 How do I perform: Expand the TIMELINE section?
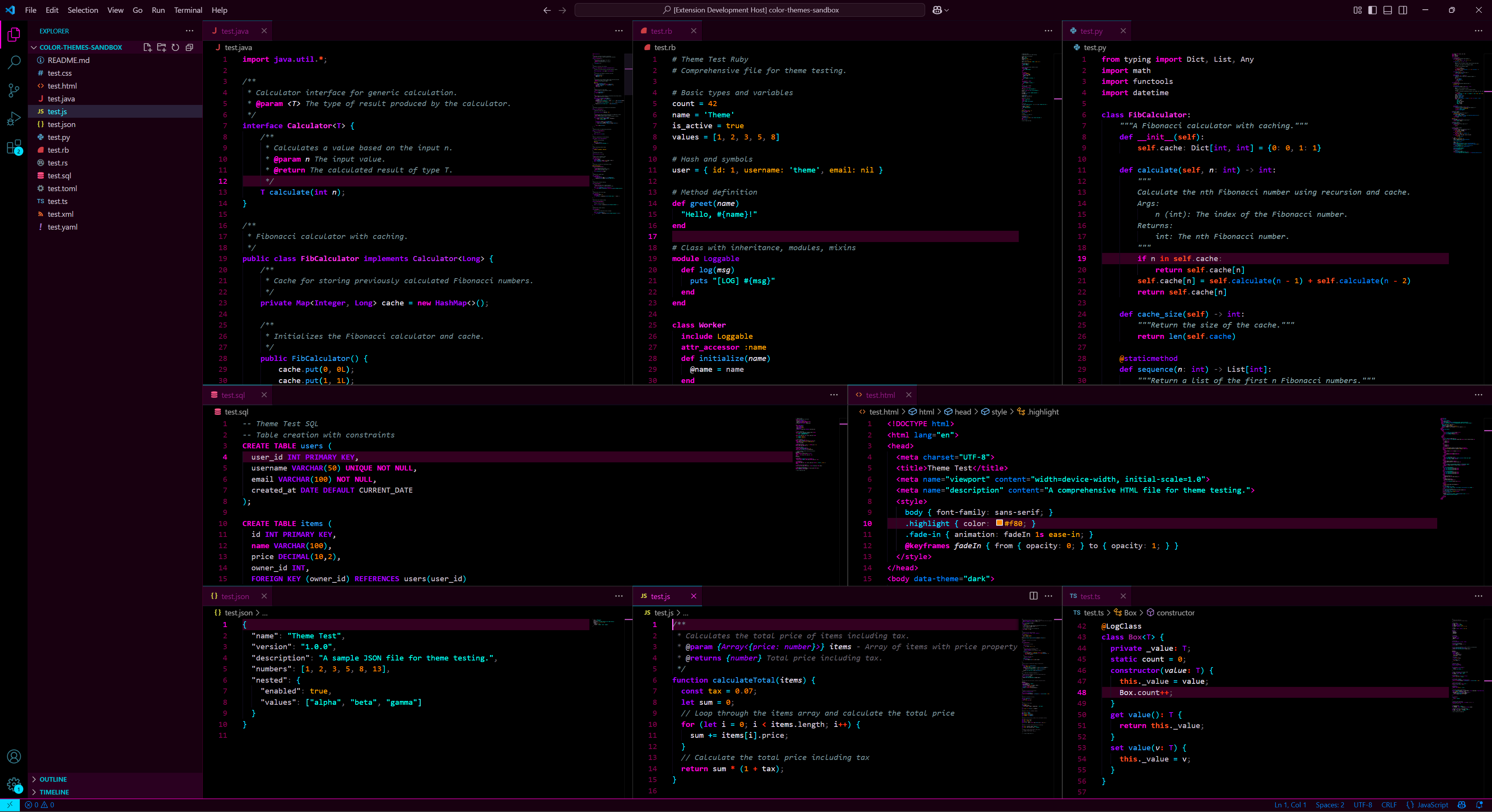(54, 792)
